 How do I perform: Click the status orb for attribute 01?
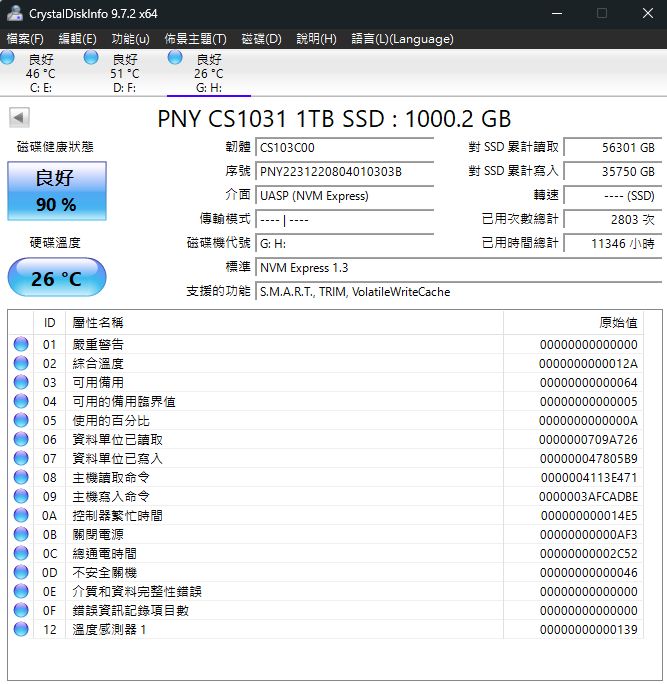[21, 345]
